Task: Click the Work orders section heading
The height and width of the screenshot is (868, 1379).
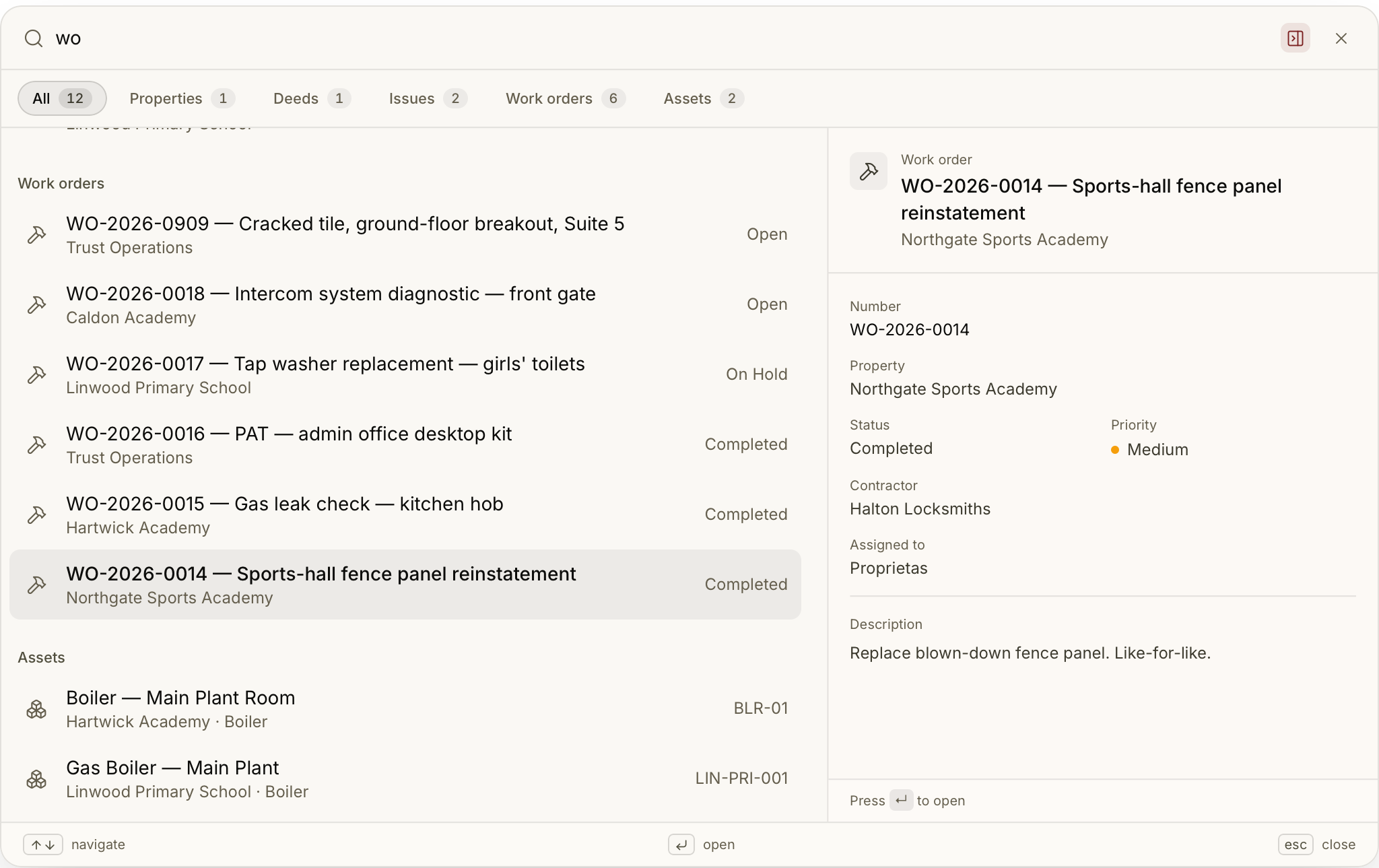Action: (61, 184)
